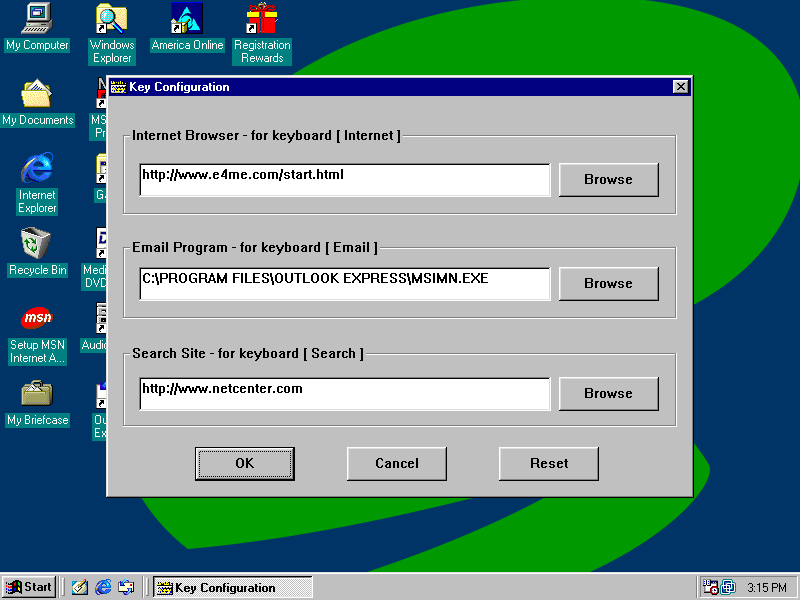800x600 pixels.
Task: Click the Internet Browser URL field
Action: click(x=344, y=180)
